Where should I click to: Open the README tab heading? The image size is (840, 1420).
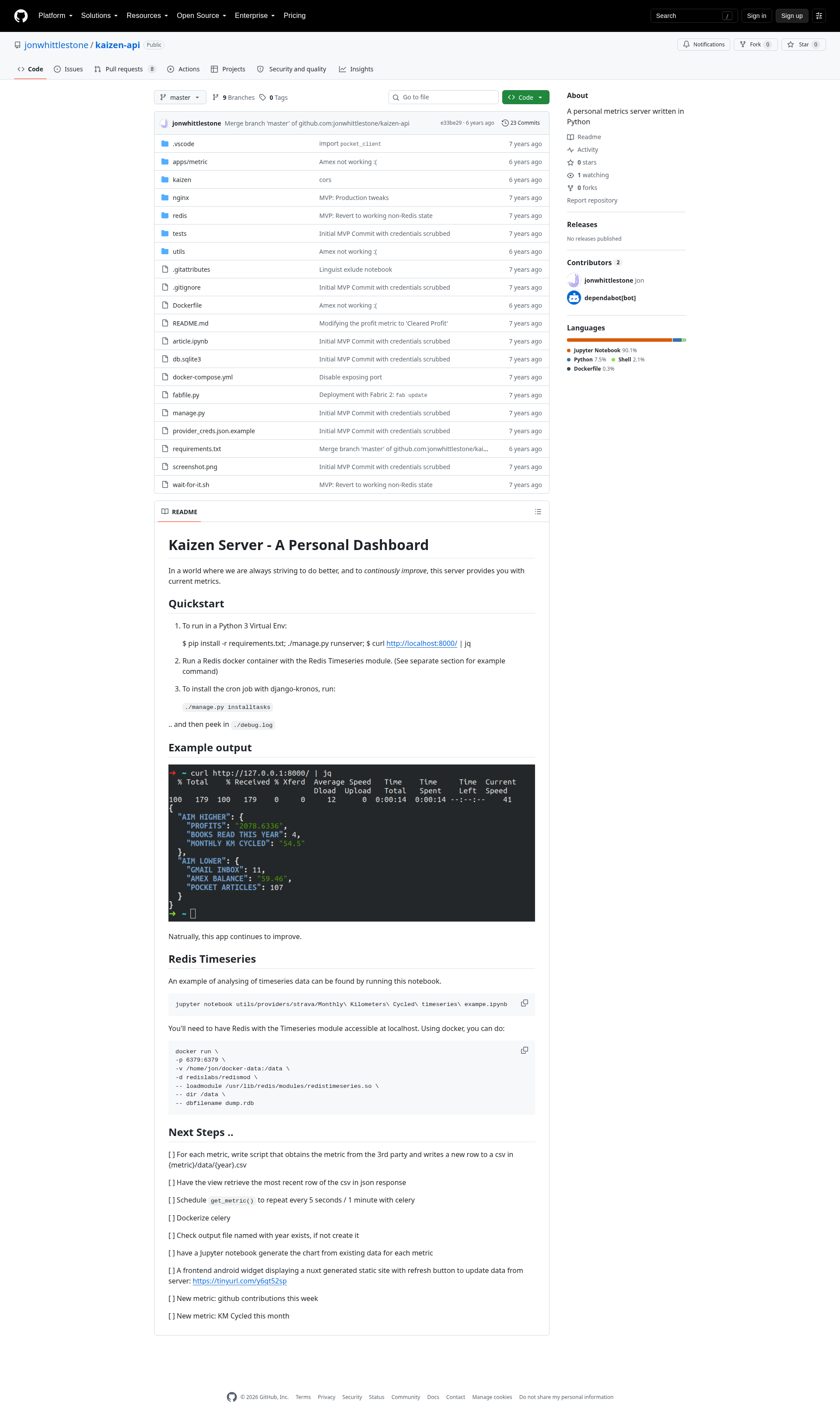(179, 512)
